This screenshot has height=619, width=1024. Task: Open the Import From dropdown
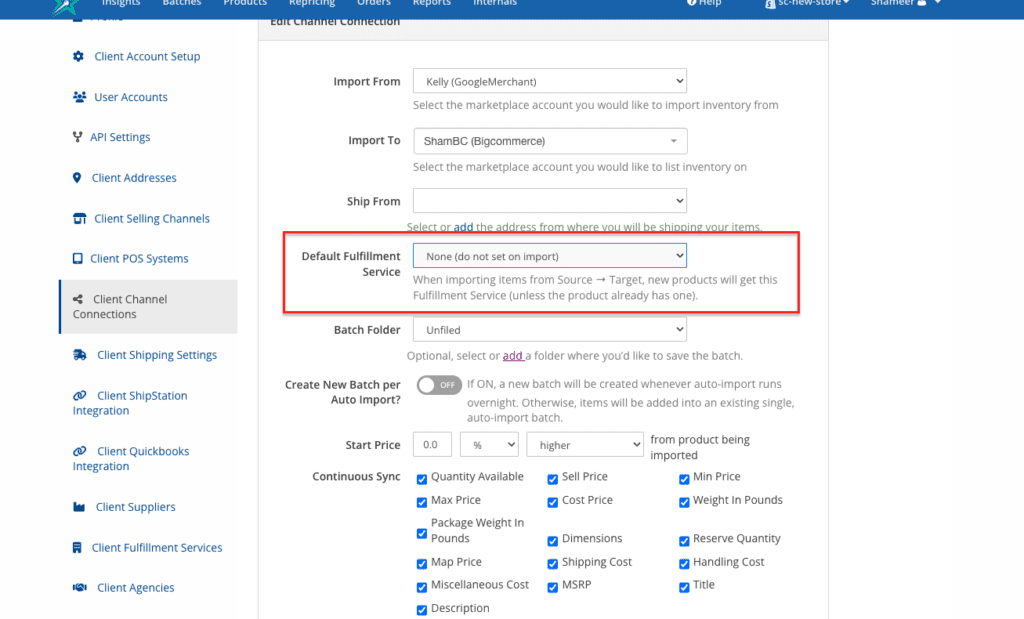pos(549,81)
